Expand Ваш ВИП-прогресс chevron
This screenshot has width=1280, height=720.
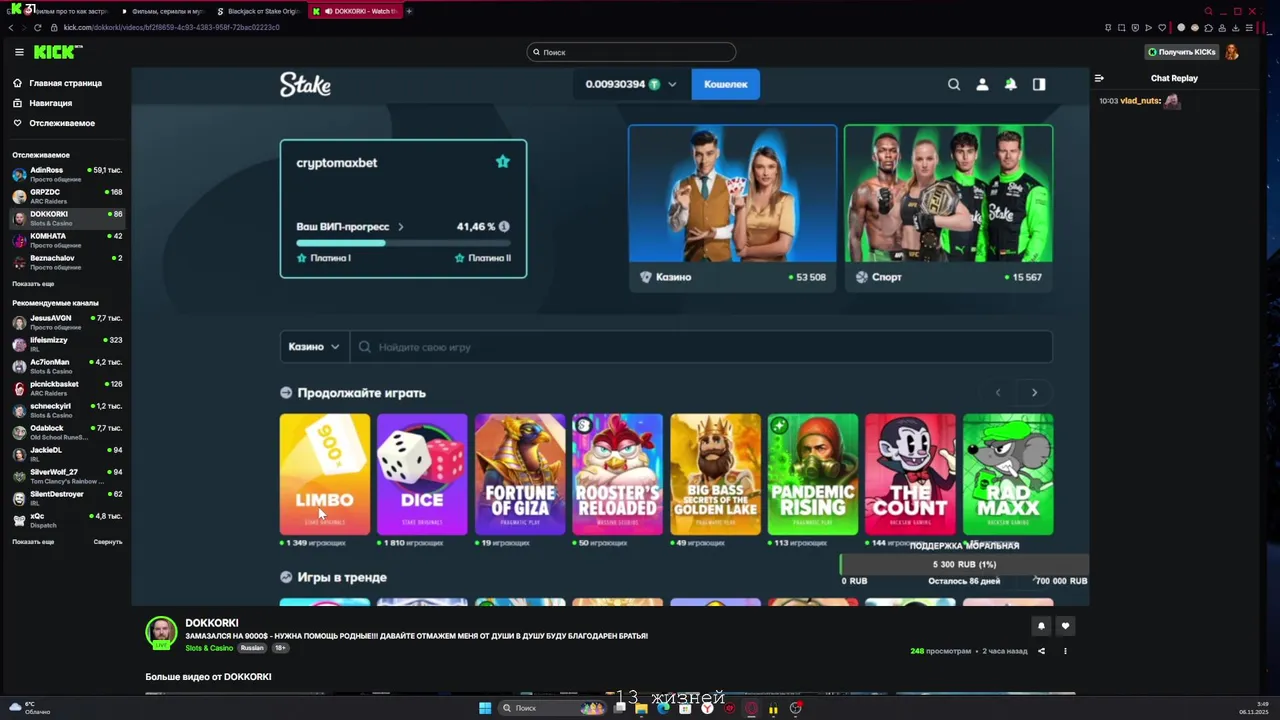(401, 227)
